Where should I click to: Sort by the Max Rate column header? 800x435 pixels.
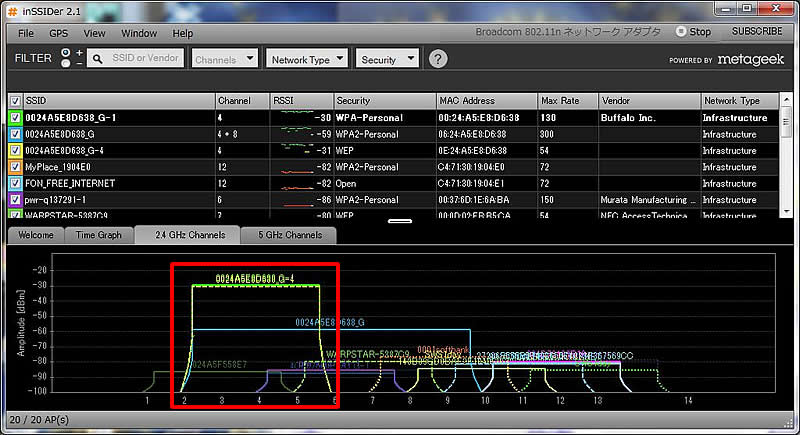[568, 101]
